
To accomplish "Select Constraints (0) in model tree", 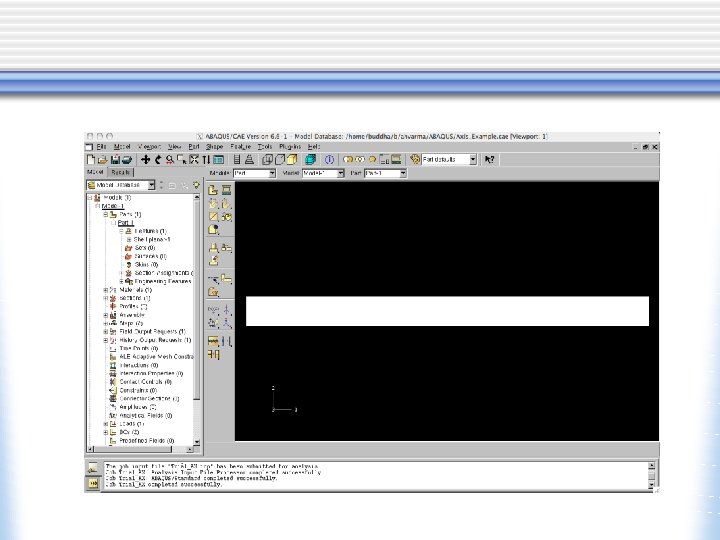I will pyautogui.click(x=138, y=390).
